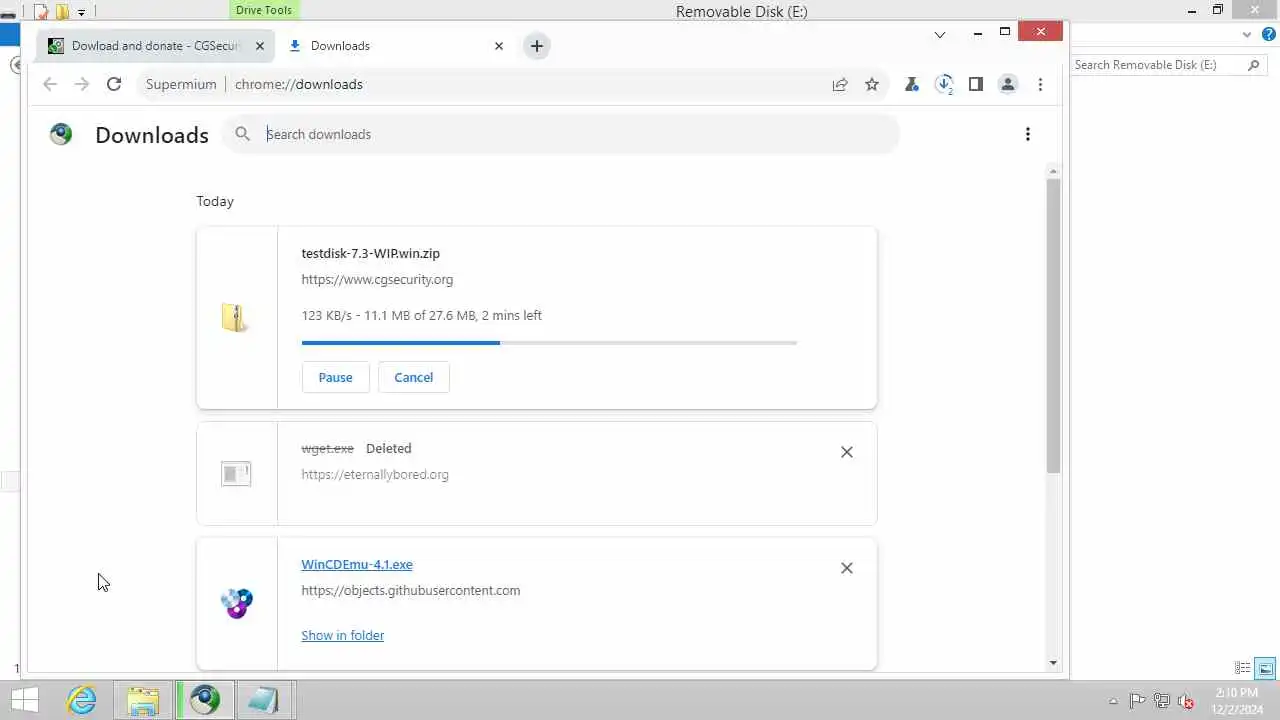Open a new tab with the plus button
Screen dimensions: 1280x720
point(537,45)
